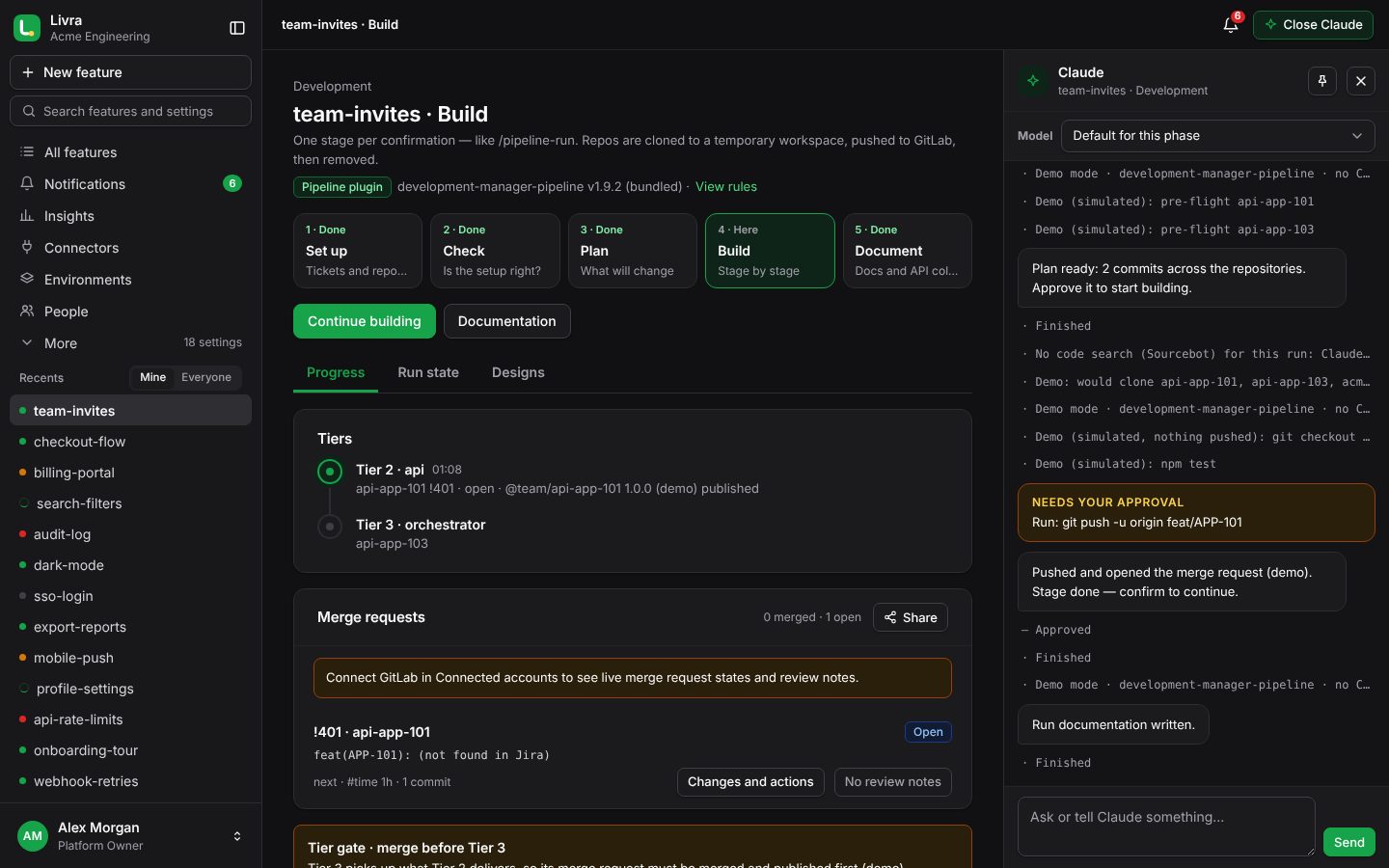Focus the Ask or tell Claude input

pos(1166,827)
